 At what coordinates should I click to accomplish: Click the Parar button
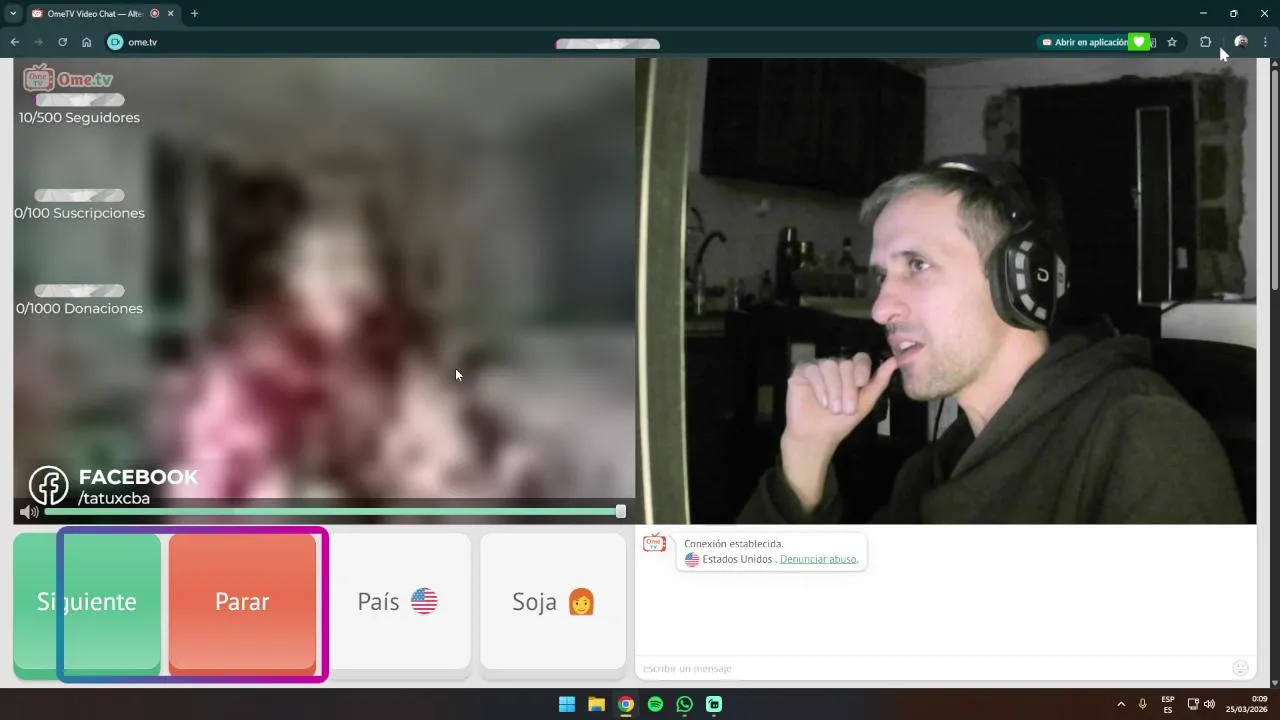coord(242,602)
